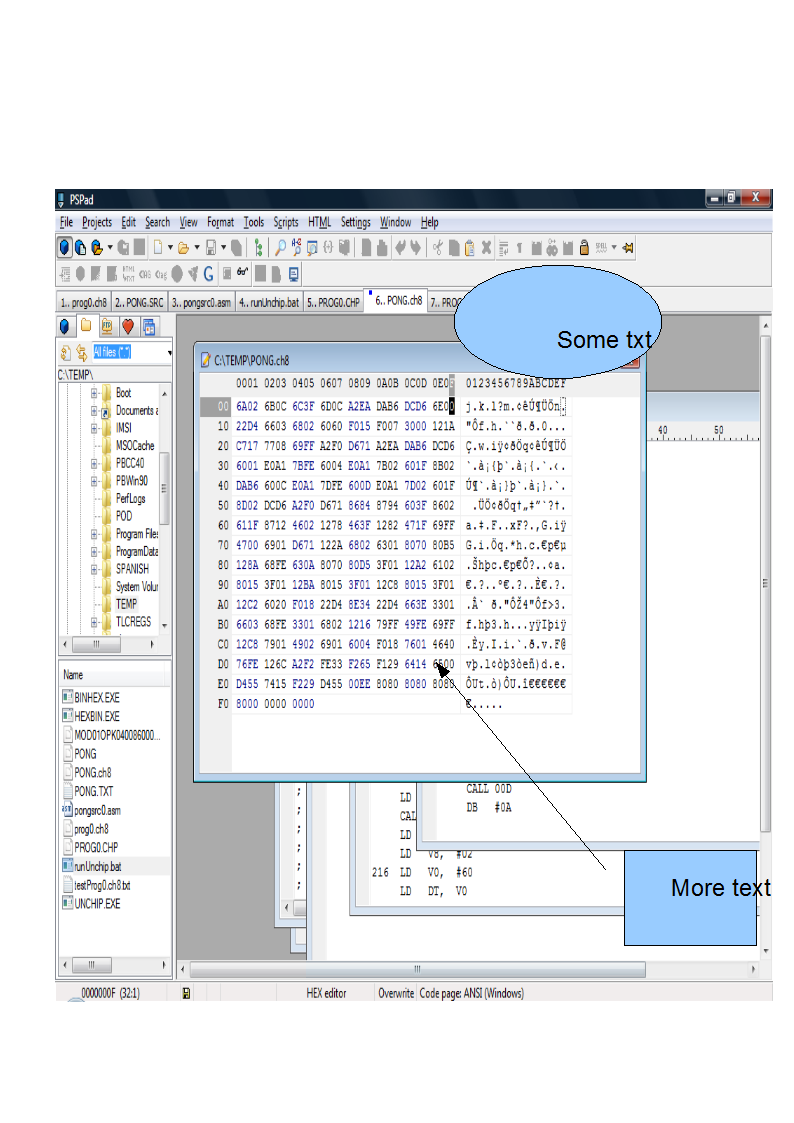794x1123 pixels.
Task: Open the dropdown arrow beside Open folder icon
Action: point(197,248)
